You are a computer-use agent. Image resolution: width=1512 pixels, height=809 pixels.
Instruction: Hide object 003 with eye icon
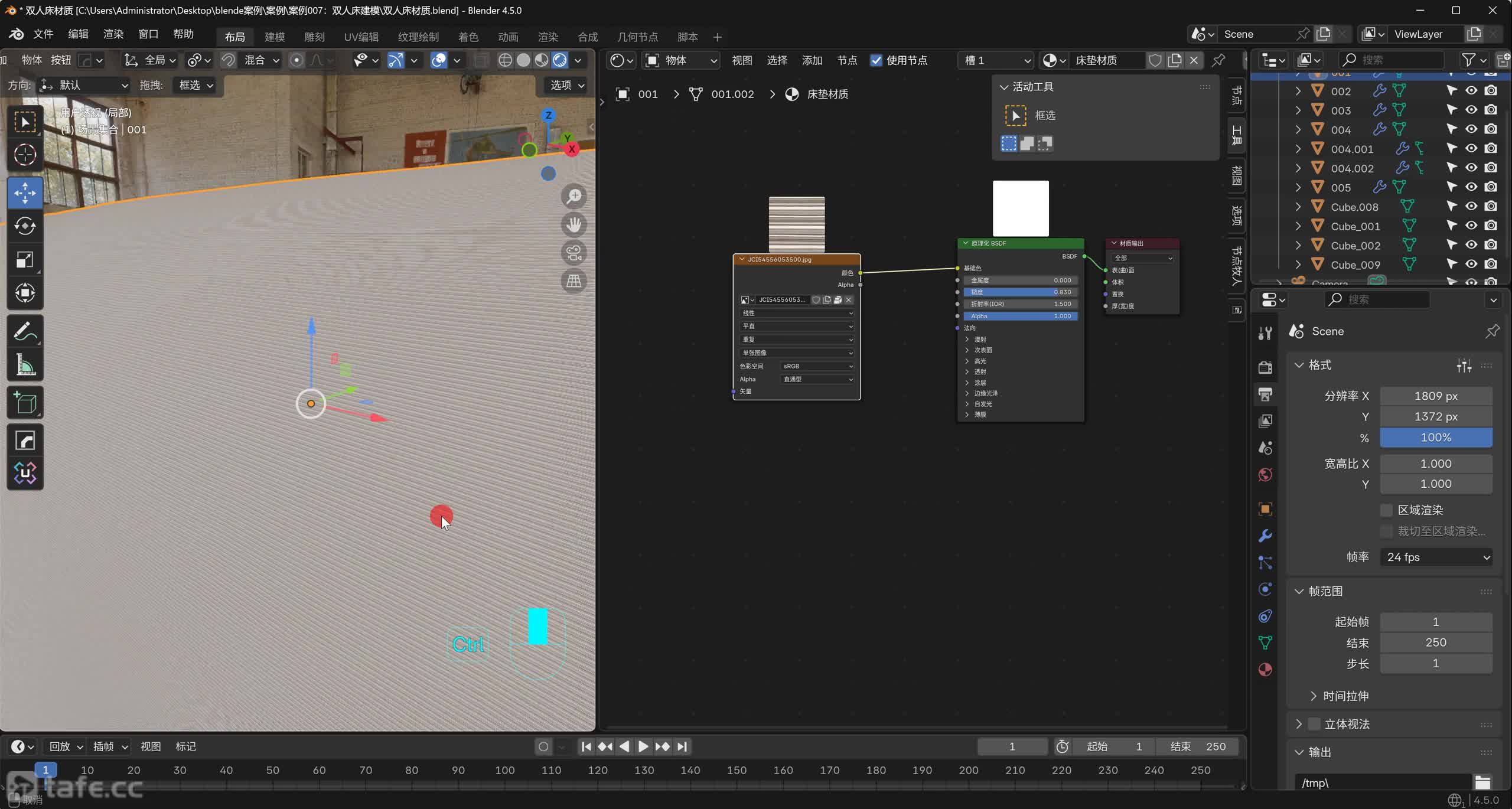coord(1471,110)
